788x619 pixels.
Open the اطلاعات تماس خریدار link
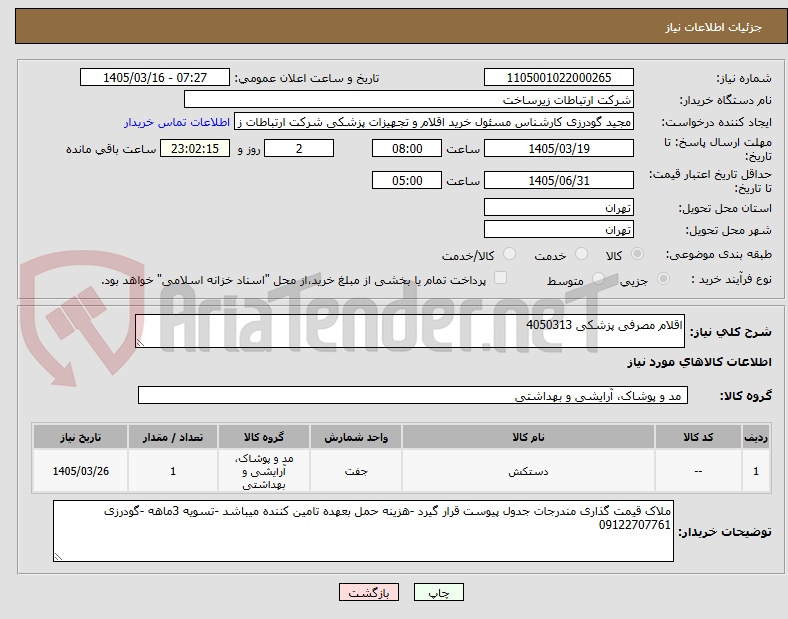[x=177, y=122]
